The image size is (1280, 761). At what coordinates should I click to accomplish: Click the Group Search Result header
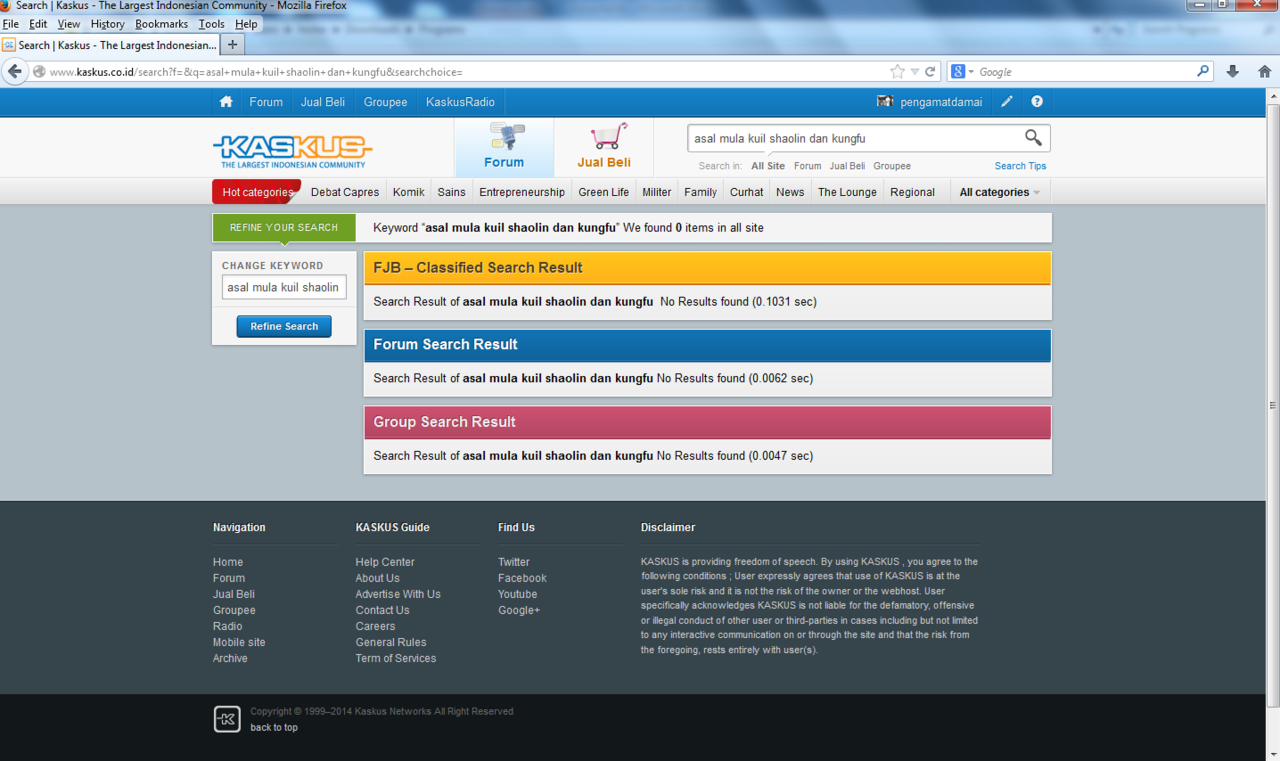pos(708,422)
